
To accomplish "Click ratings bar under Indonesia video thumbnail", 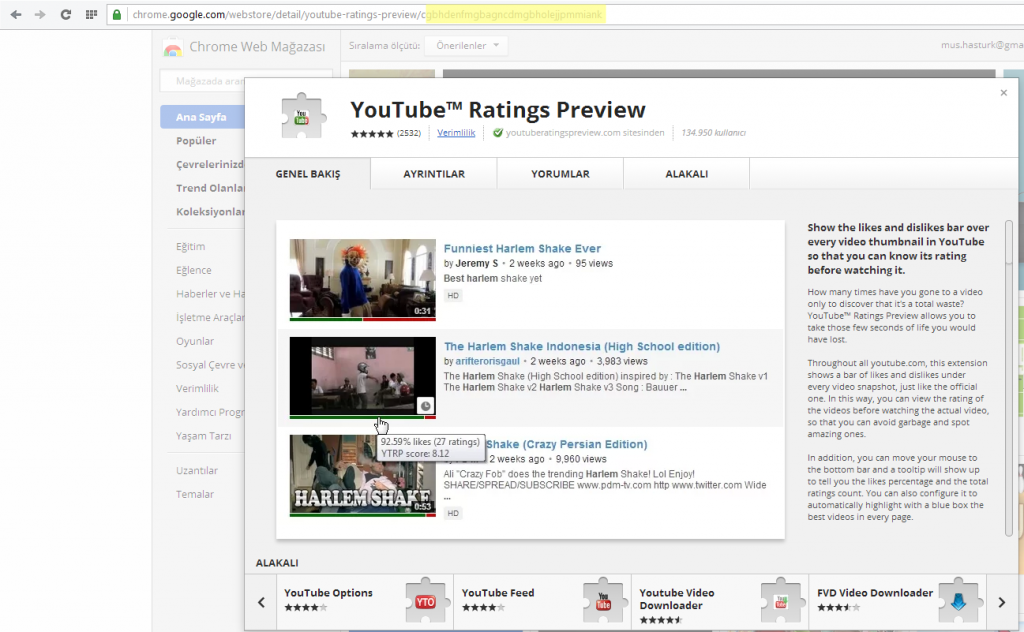I will [362, 417].
